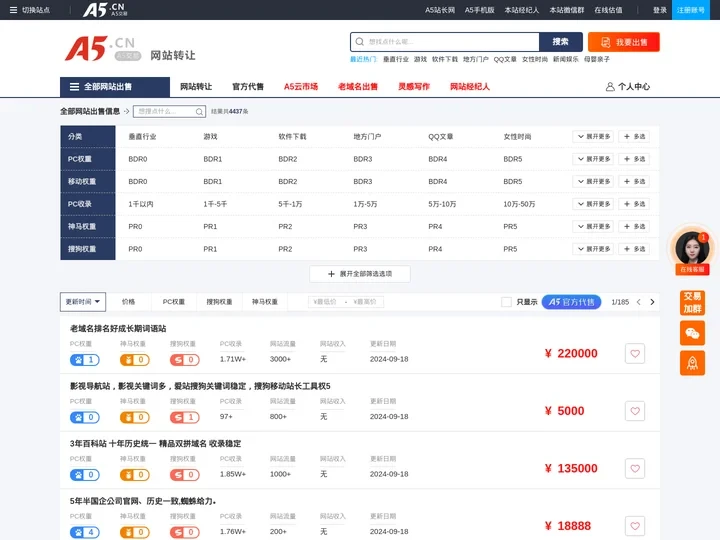Click Shenma weight badge of first listing

coord(135,360)
